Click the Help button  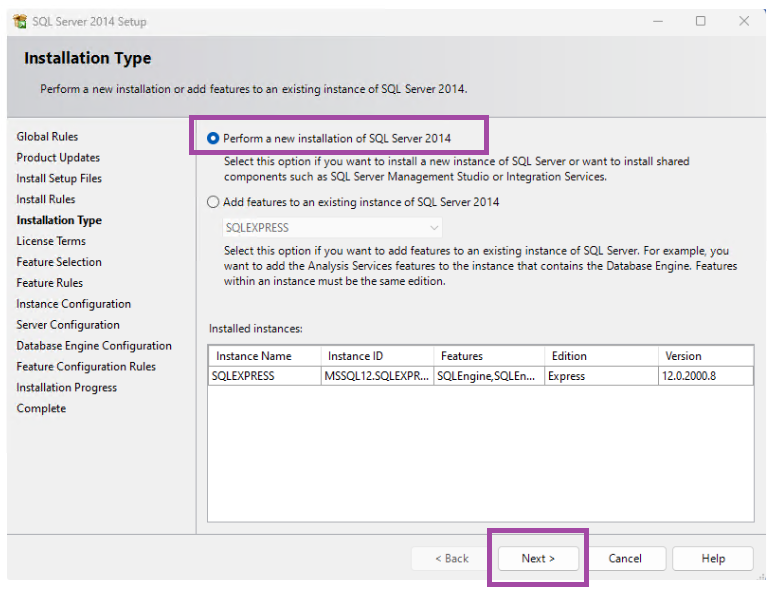[x=713, y=558]
